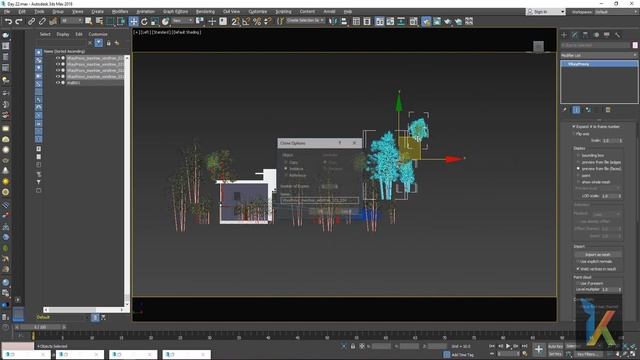
Task: Enable Use explicit normals checkbox
Action: (x=578, y=262)
